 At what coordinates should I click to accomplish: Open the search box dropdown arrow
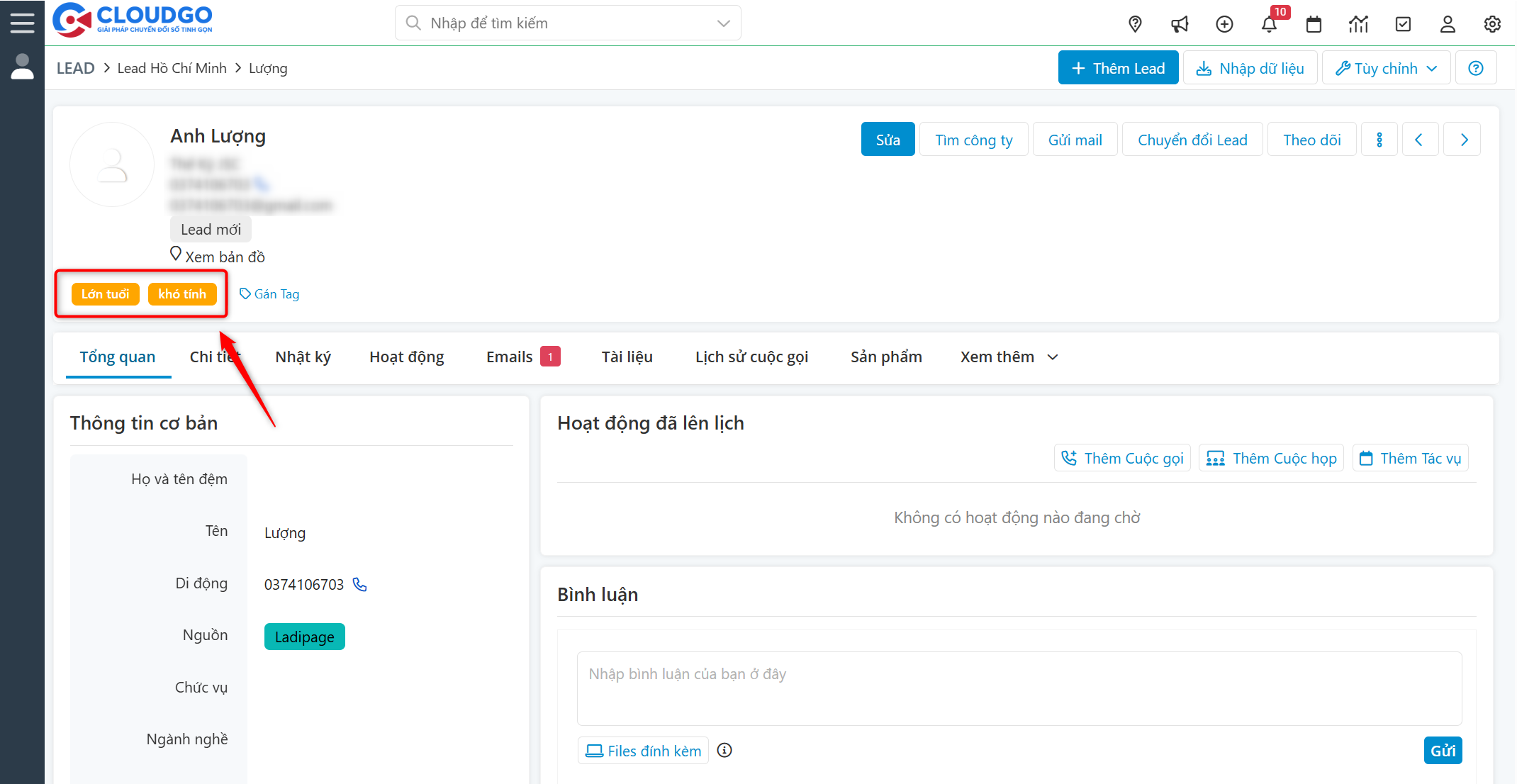point(723,23)
